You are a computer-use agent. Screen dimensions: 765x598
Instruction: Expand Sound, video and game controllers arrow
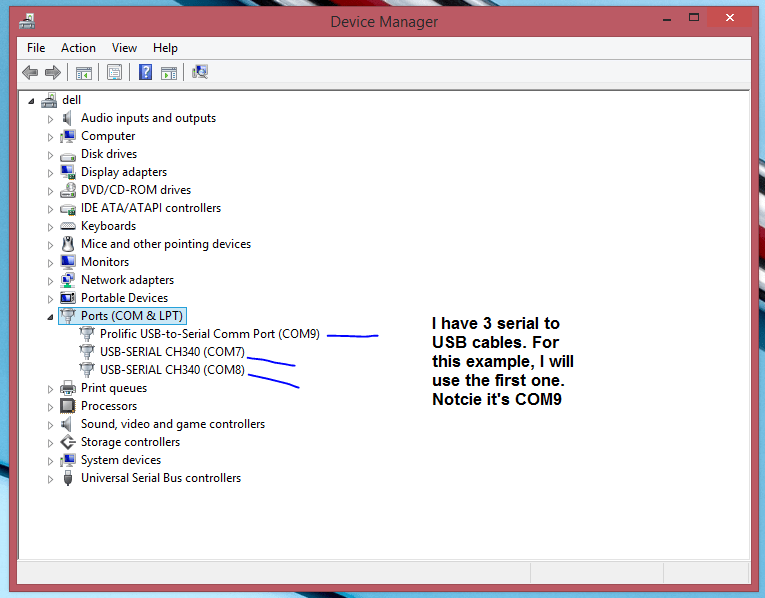tap(50, 425)
